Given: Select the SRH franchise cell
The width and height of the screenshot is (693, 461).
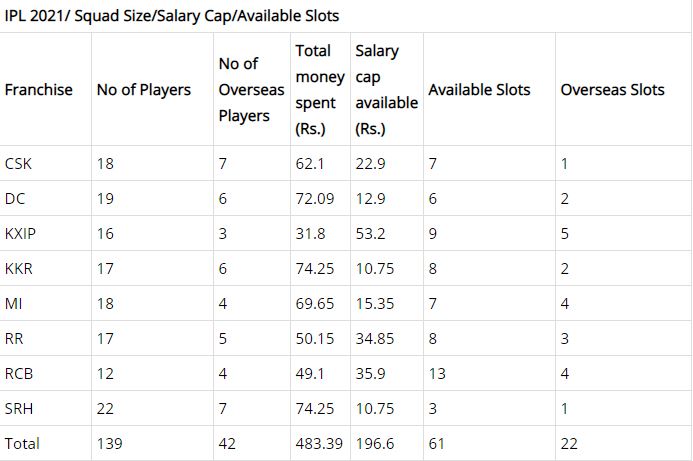Looking at the screenshot, I should (x=19, y=408).
